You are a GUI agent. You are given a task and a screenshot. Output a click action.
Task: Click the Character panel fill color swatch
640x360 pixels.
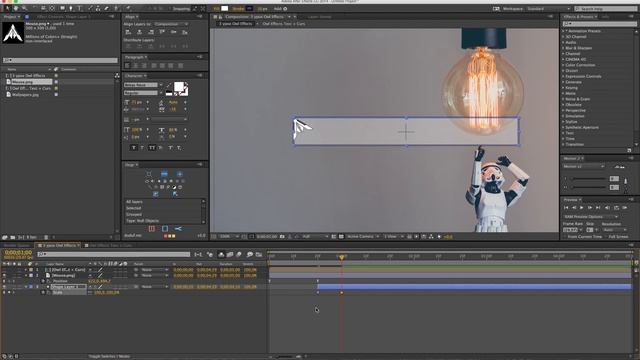point(179,86)
